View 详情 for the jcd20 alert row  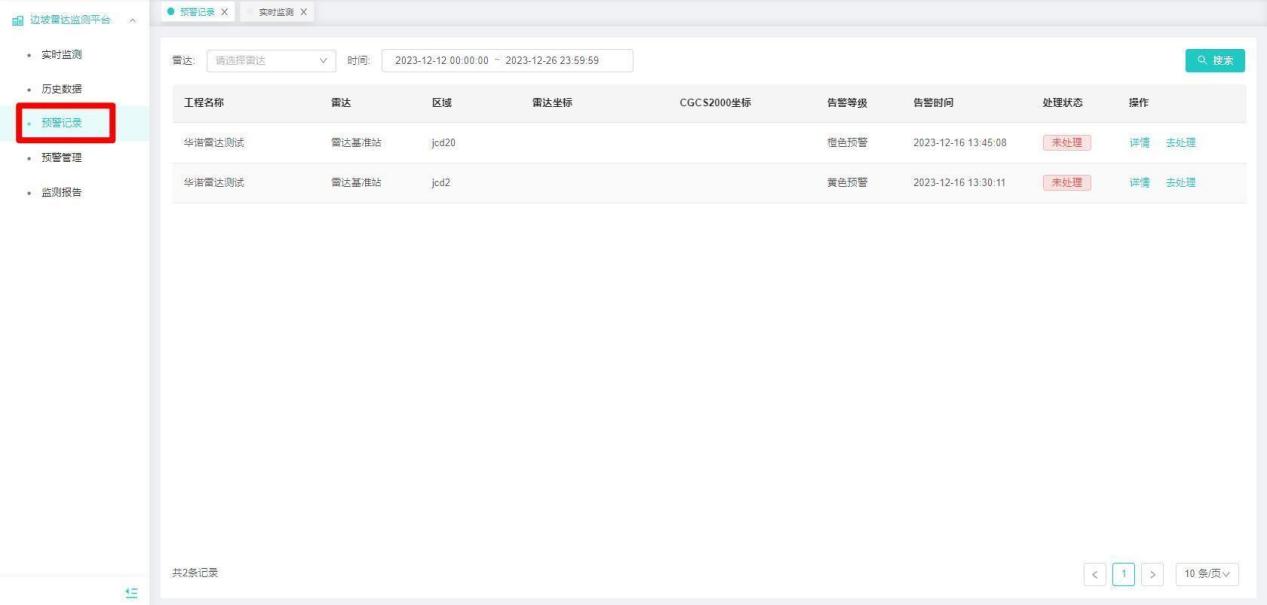pos(1139,142)
